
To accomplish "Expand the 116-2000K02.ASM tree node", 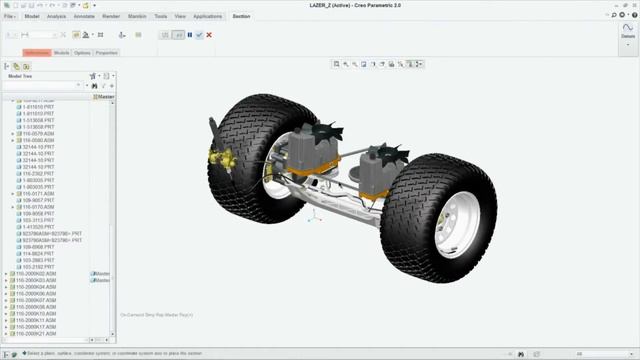I will [6, 274].
